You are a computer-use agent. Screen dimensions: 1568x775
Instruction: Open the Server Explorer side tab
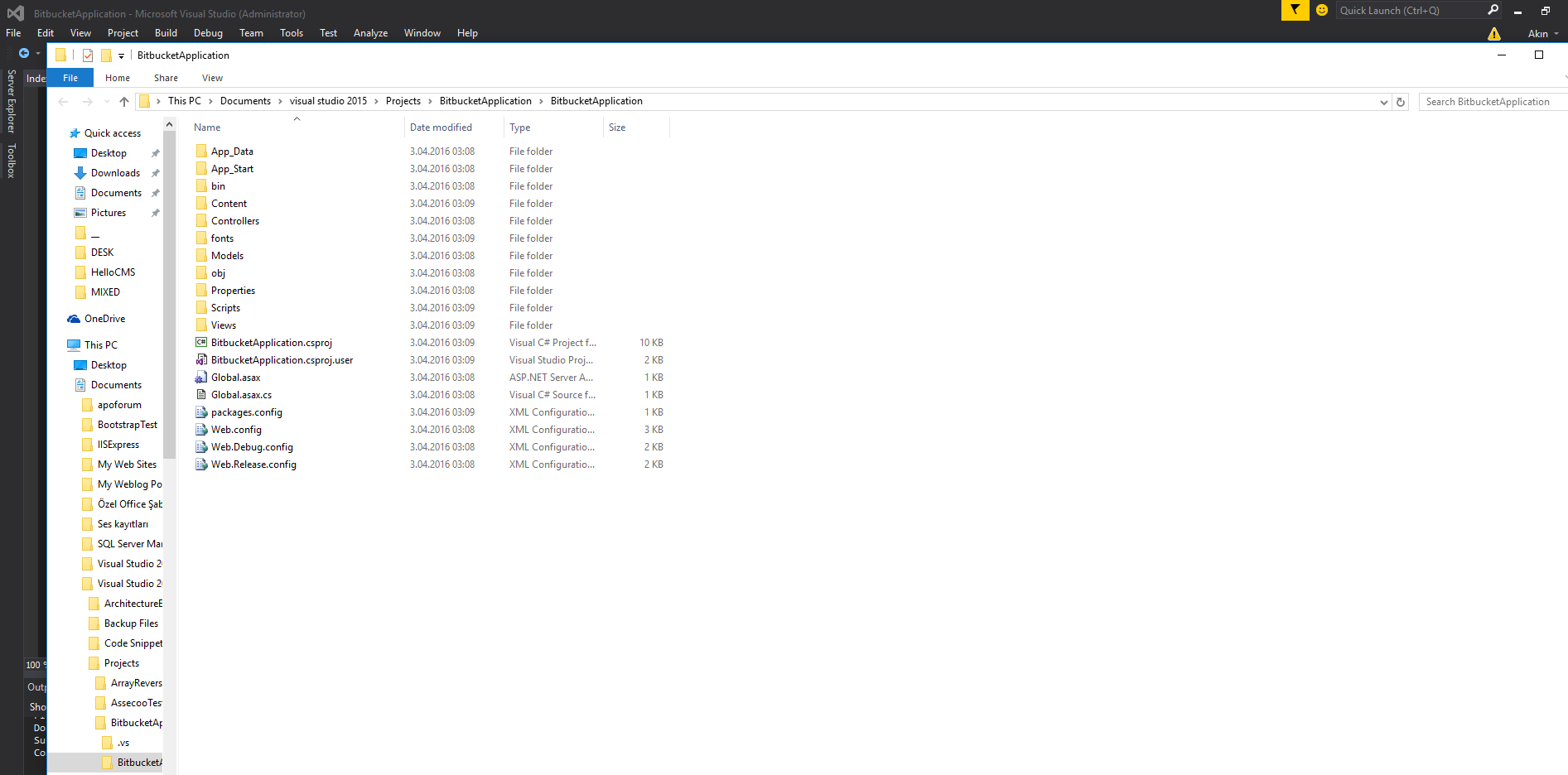point(12,101)
